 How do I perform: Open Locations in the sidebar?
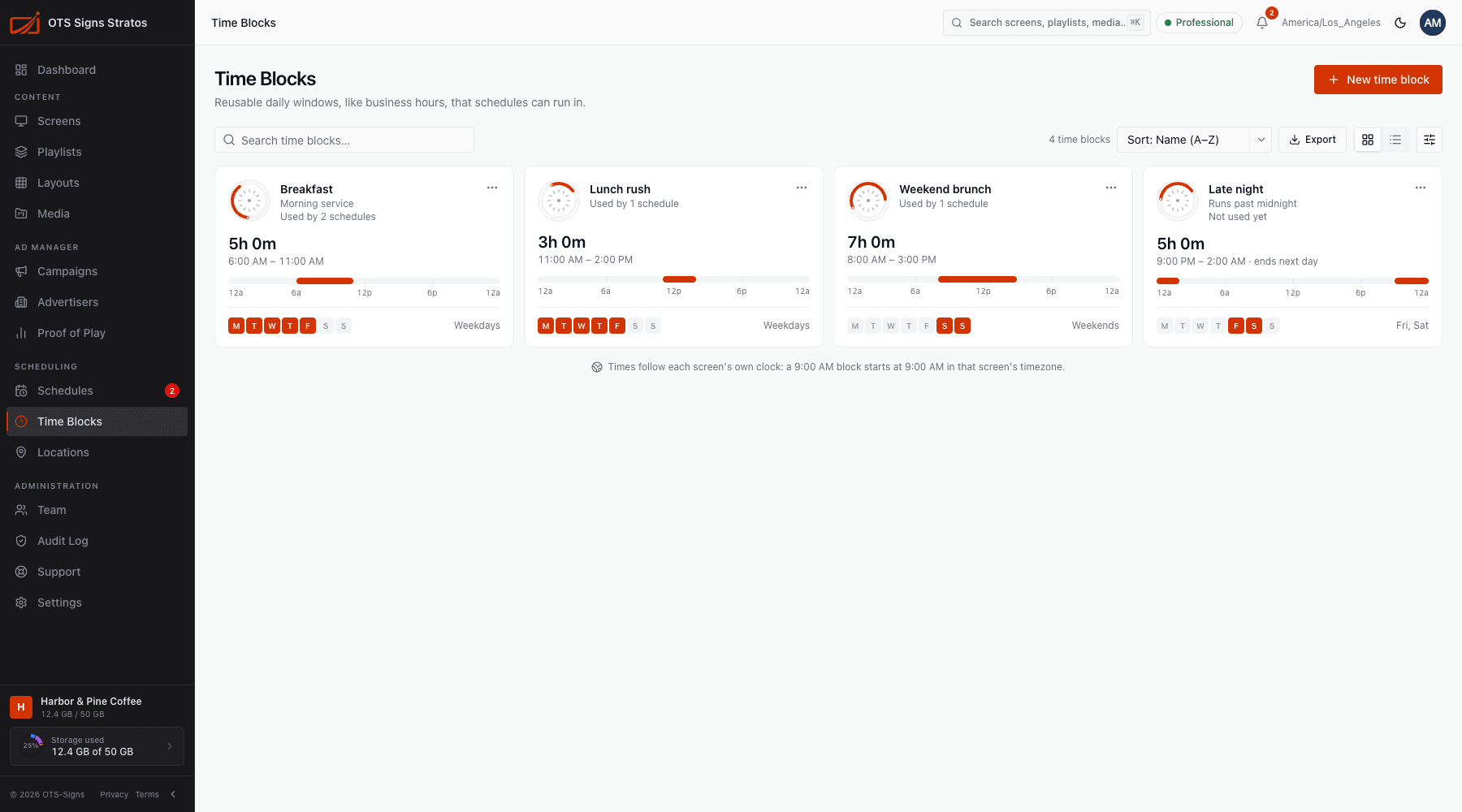97,452
